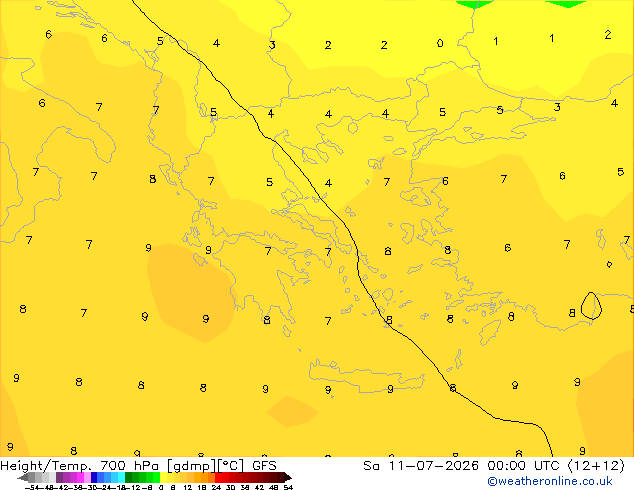Screen dimensions: 634x490
Task: Click the '-54' label on the legend scale
Action: (32, 487)
